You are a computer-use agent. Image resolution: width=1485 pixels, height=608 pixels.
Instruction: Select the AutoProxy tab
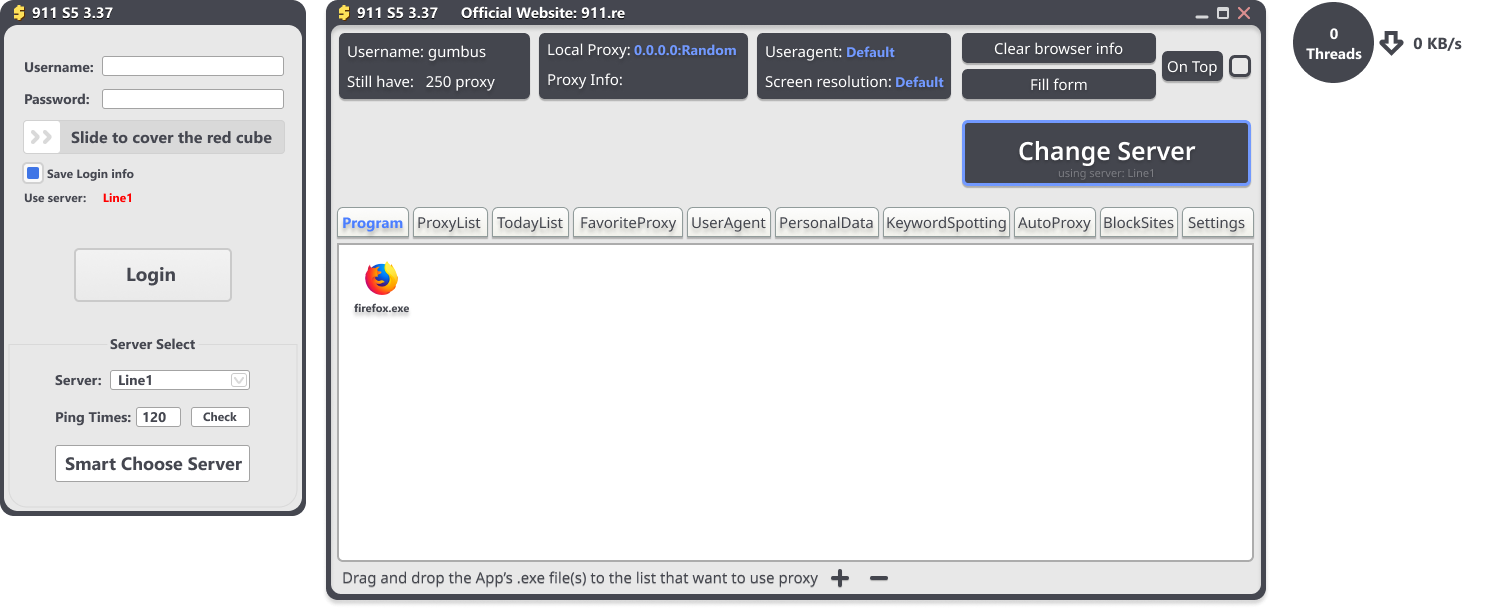tap(1054, 223)
